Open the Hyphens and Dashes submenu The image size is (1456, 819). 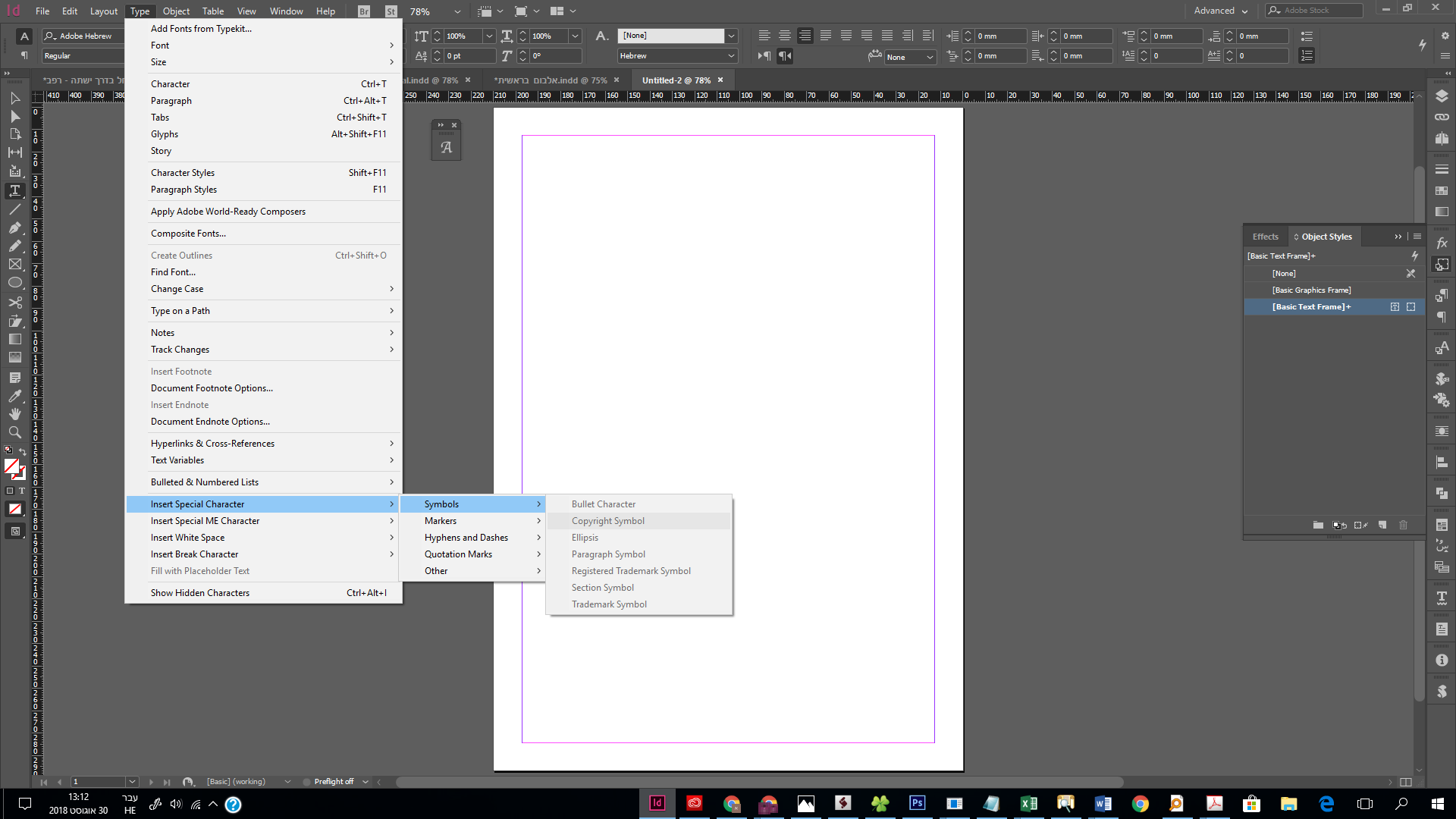pos(466,538)
